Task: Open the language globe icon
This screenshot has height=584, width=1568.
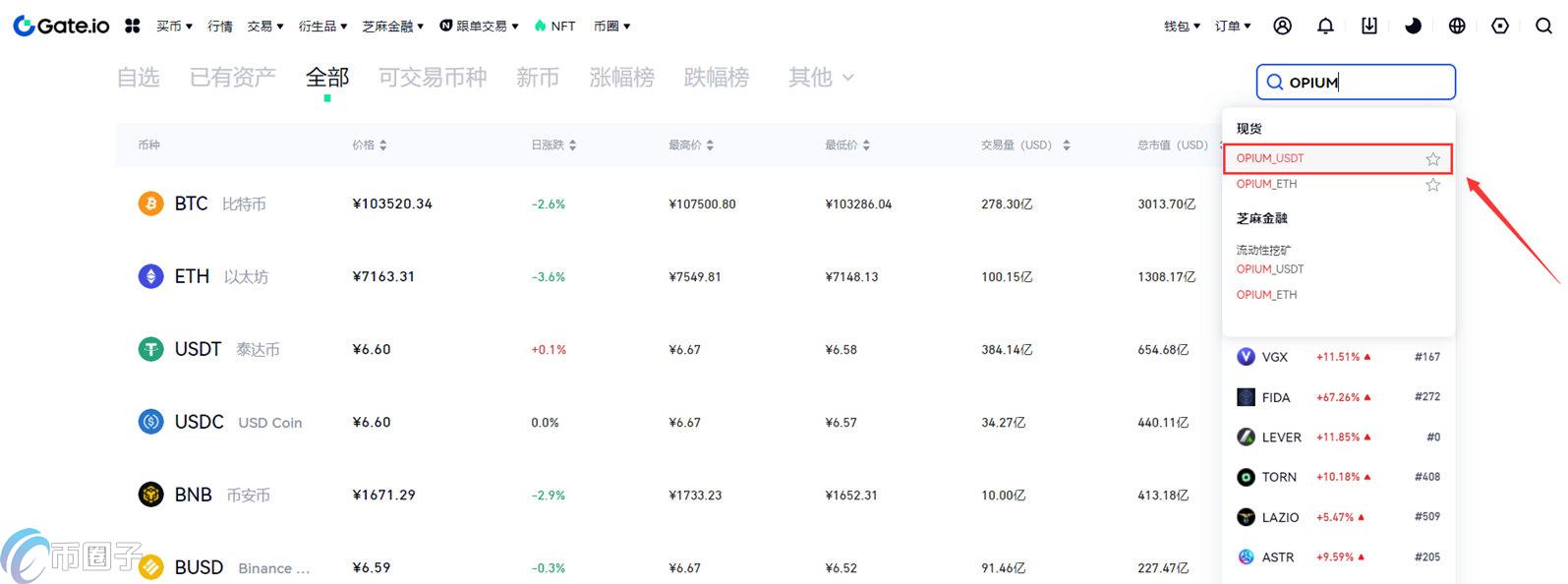Action: coord(1457,26)
